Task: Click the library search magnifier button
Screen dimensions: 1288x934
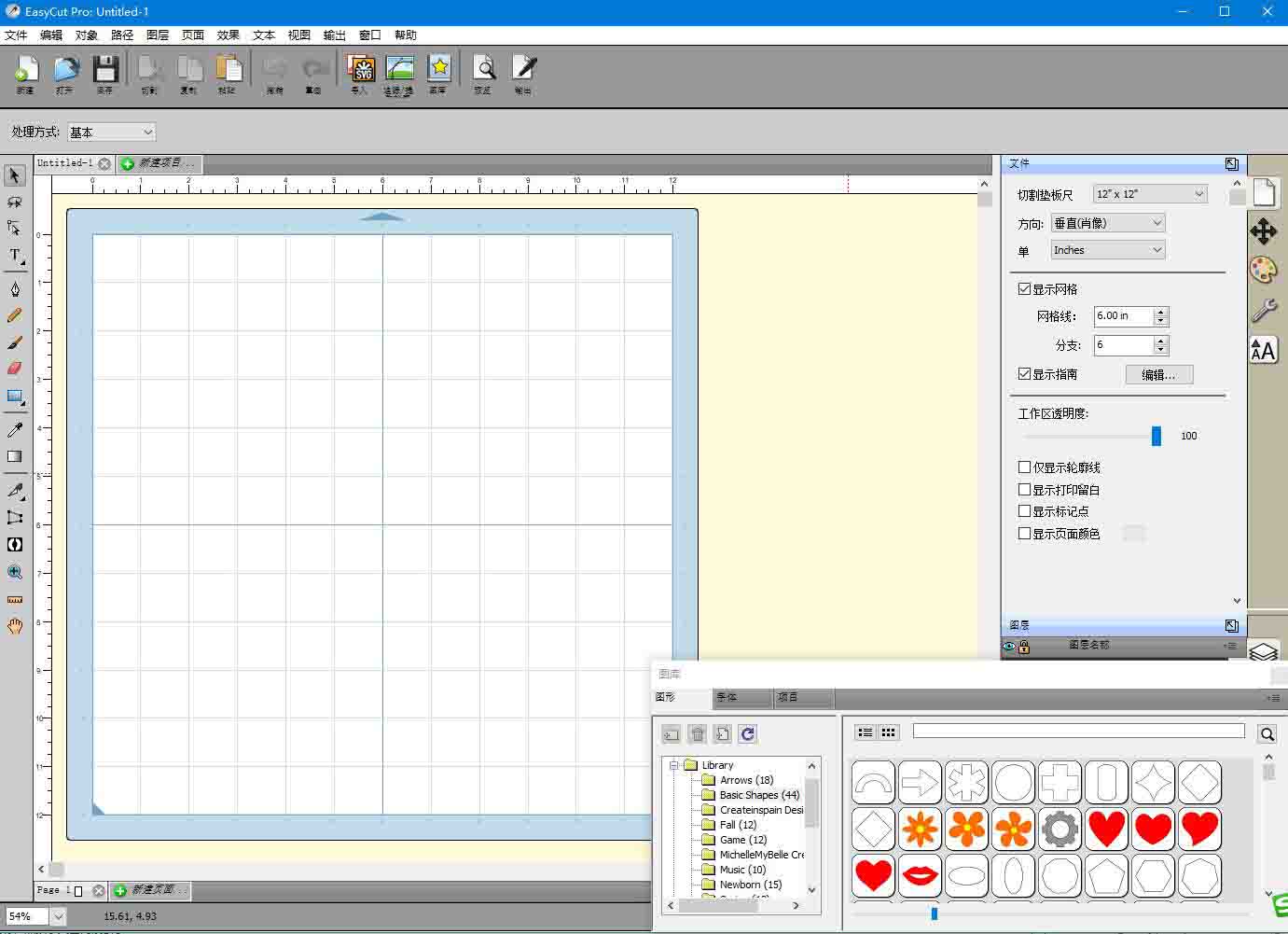Action: pos(1267,733)
